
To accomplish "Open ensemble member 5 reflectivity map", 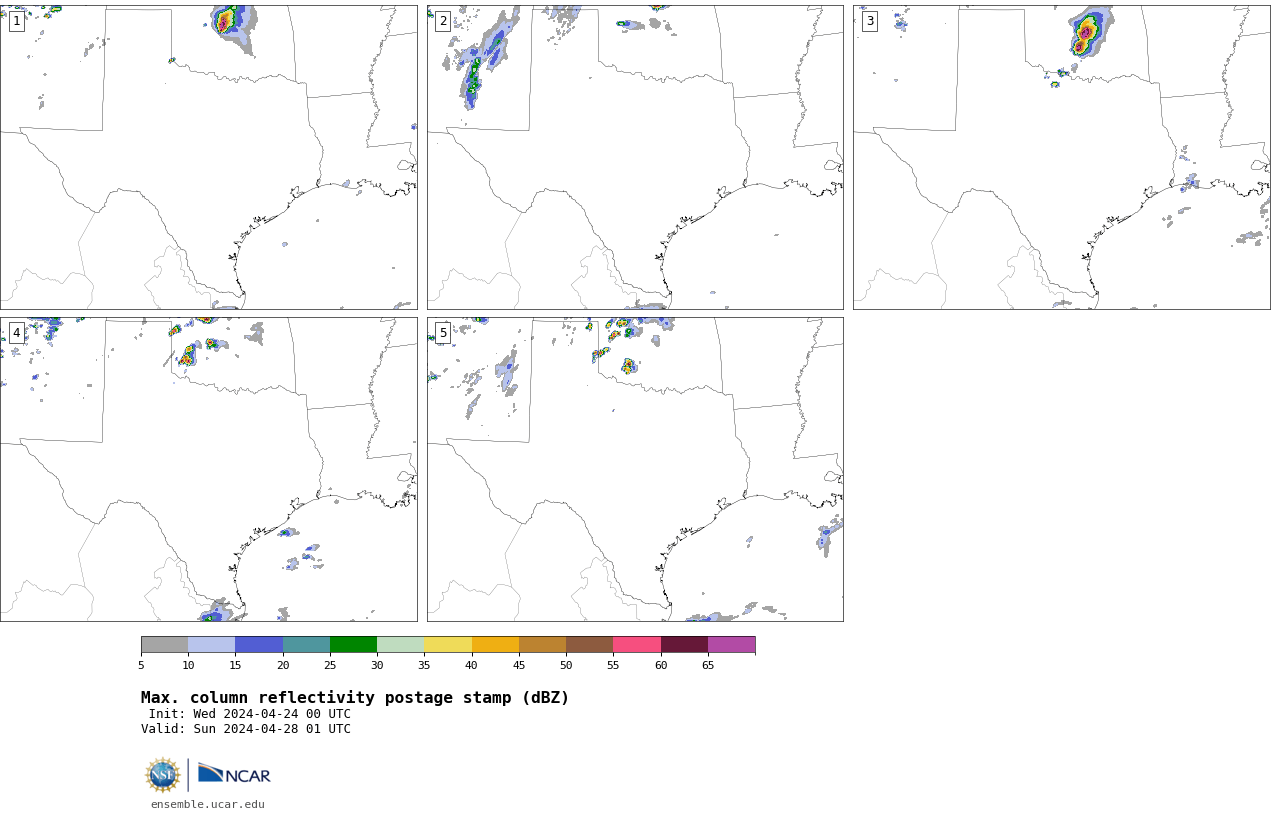I will [x=635, y=469].
